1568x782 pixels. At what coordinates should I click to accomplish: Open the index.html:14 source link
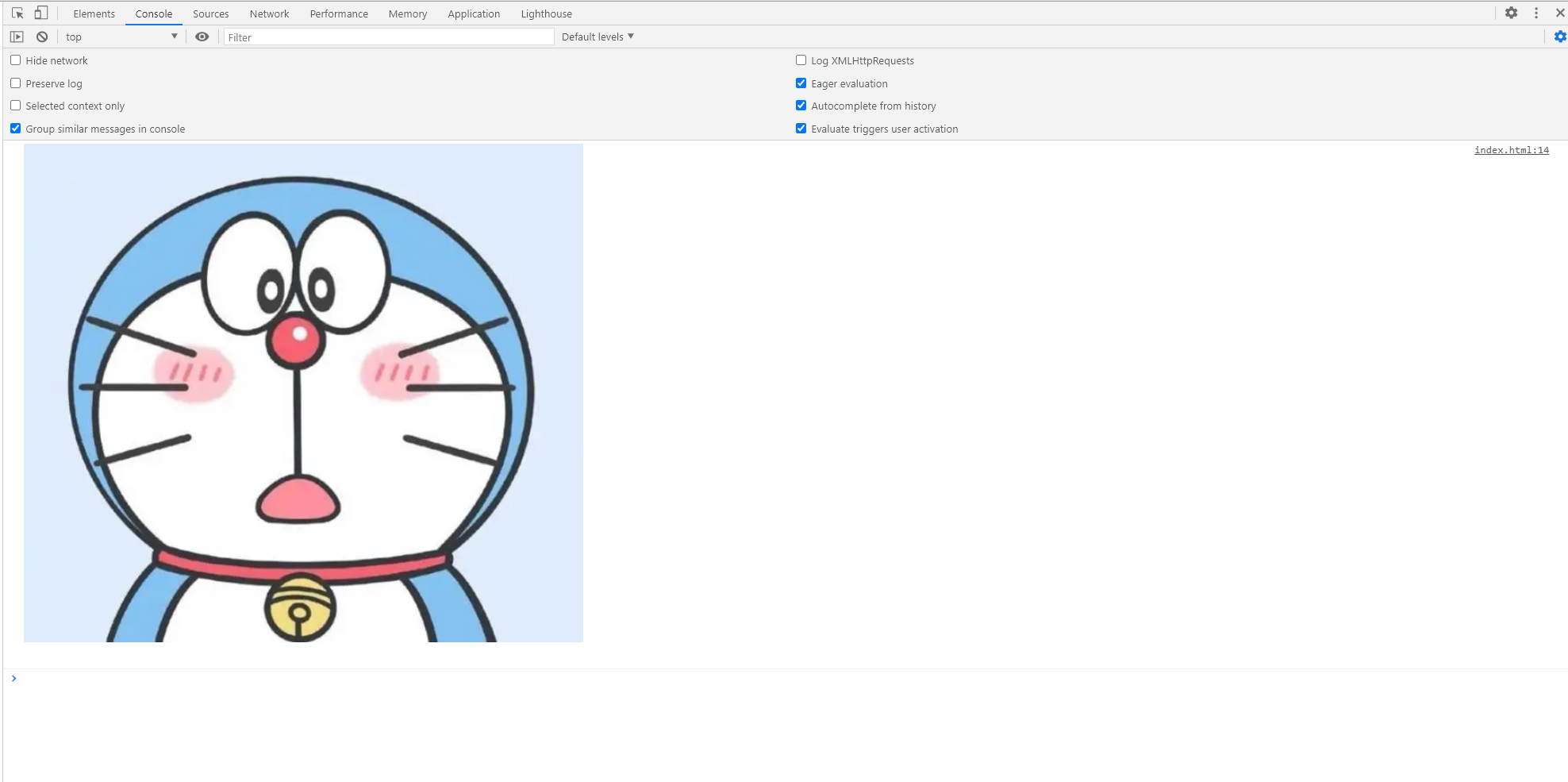coord(1511,150)
